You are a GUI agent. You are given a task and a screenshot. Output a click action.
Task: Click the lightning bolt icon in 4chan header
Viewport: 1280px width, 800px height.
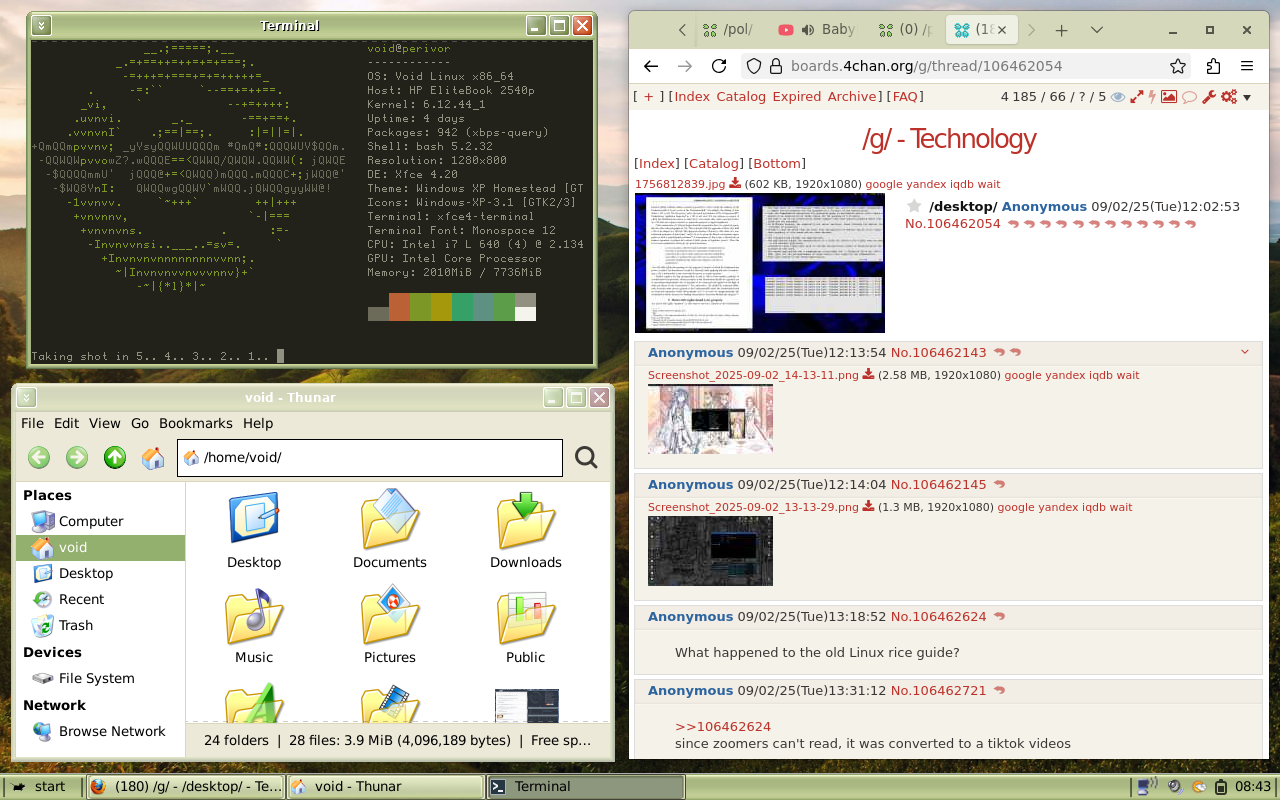click(1152, 97)
